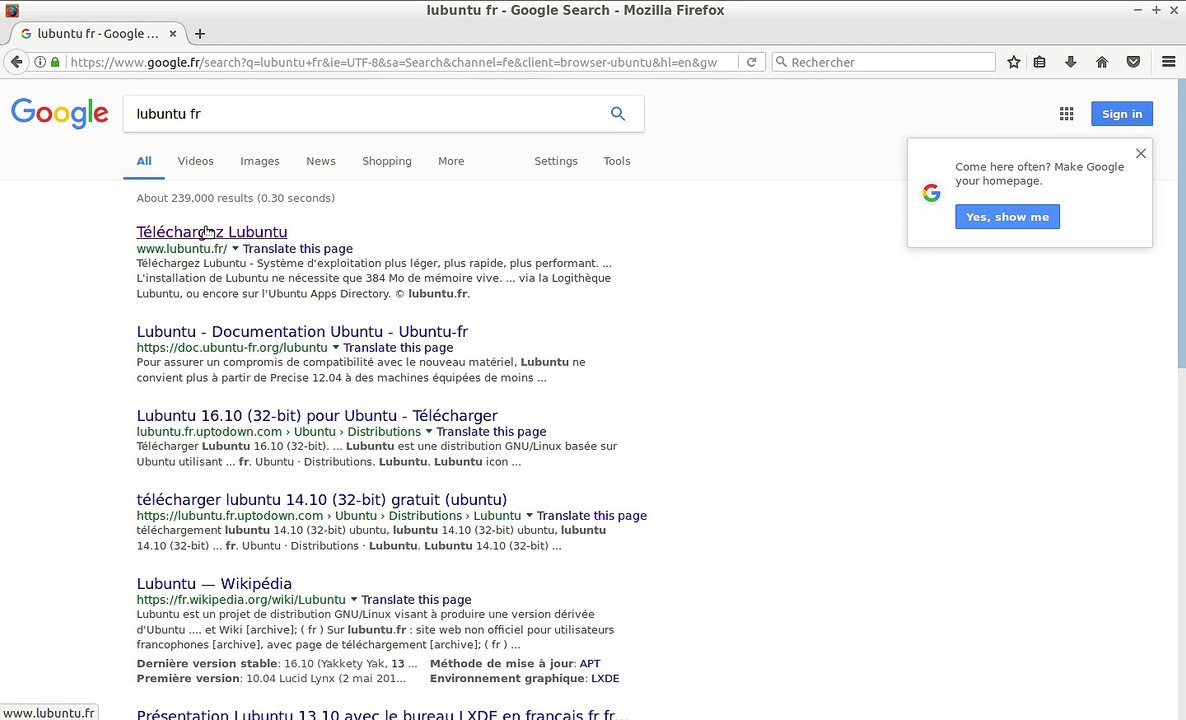Open 'Lubuntu 16.10 (32-bit) pour Ubuntu' link

317,415
